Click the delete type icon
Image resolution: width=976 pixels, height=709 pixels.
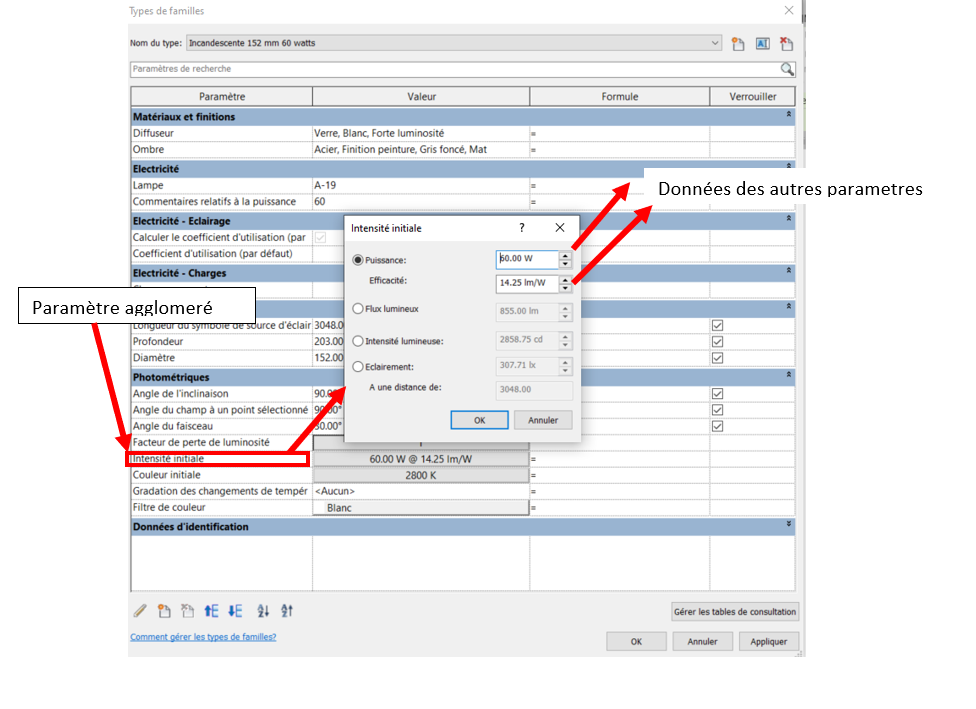(786, 44)
